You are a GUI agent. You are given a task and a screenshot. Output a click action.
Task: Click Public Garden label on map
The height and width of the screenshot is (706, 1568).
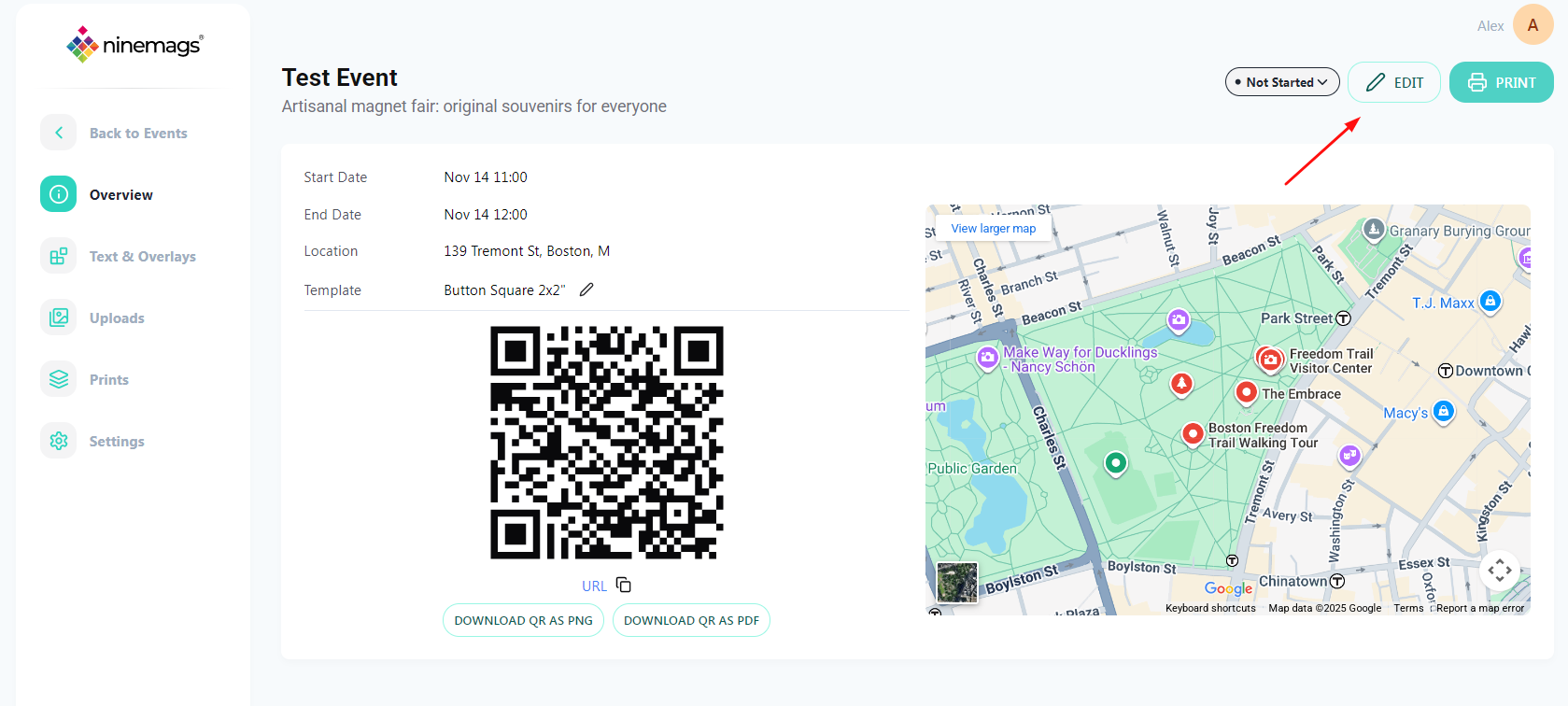pyautogui.click(x=972, y=469)
